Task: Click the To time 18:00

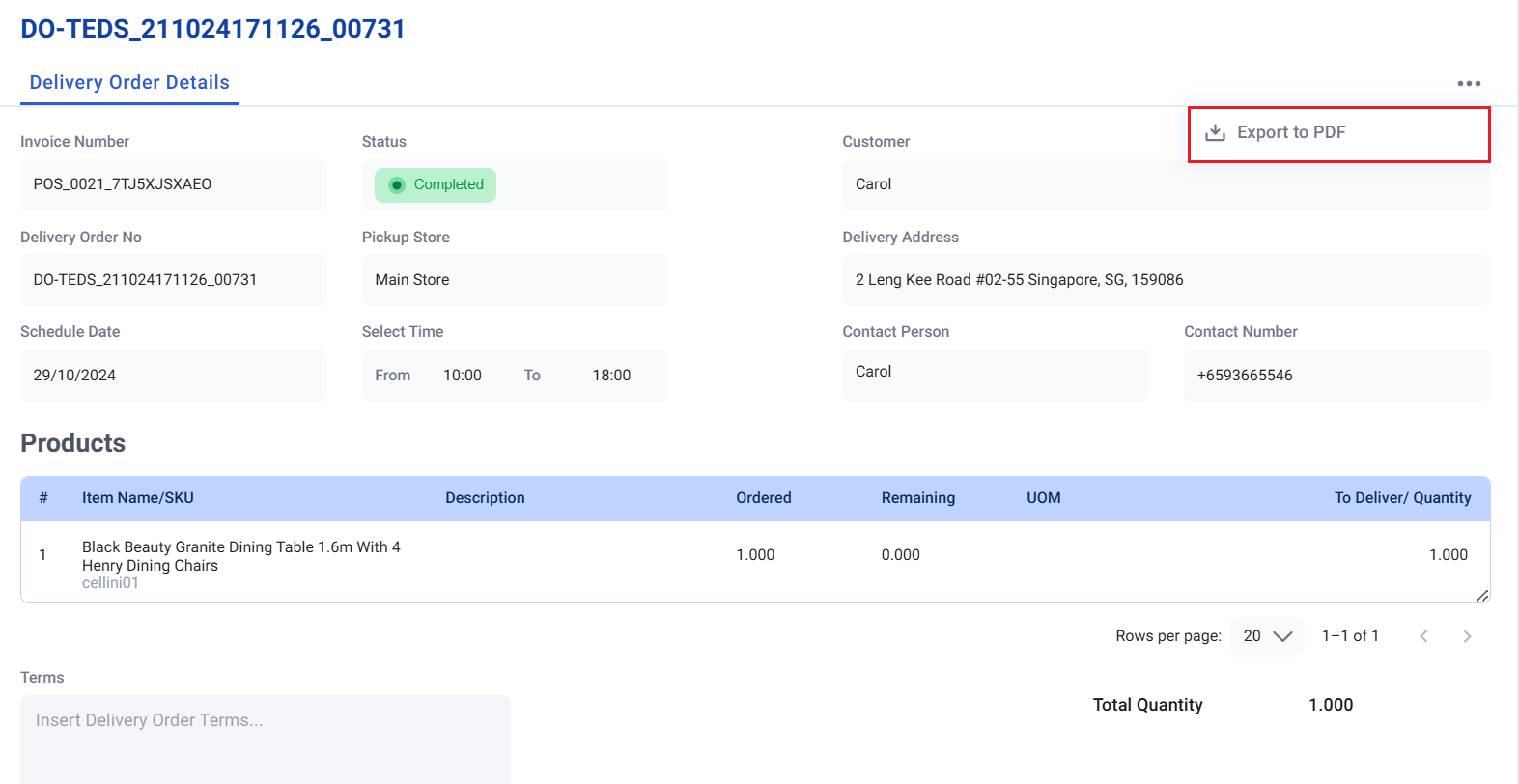Action: click(611, 376)
